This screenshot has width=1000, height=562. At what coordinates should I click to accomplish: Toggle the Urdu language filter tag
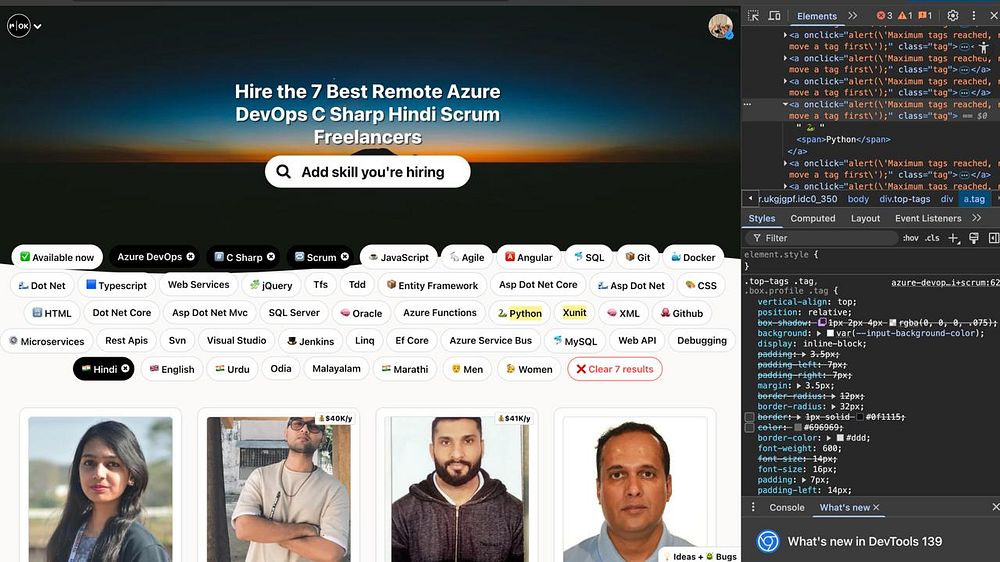point(232,369)
